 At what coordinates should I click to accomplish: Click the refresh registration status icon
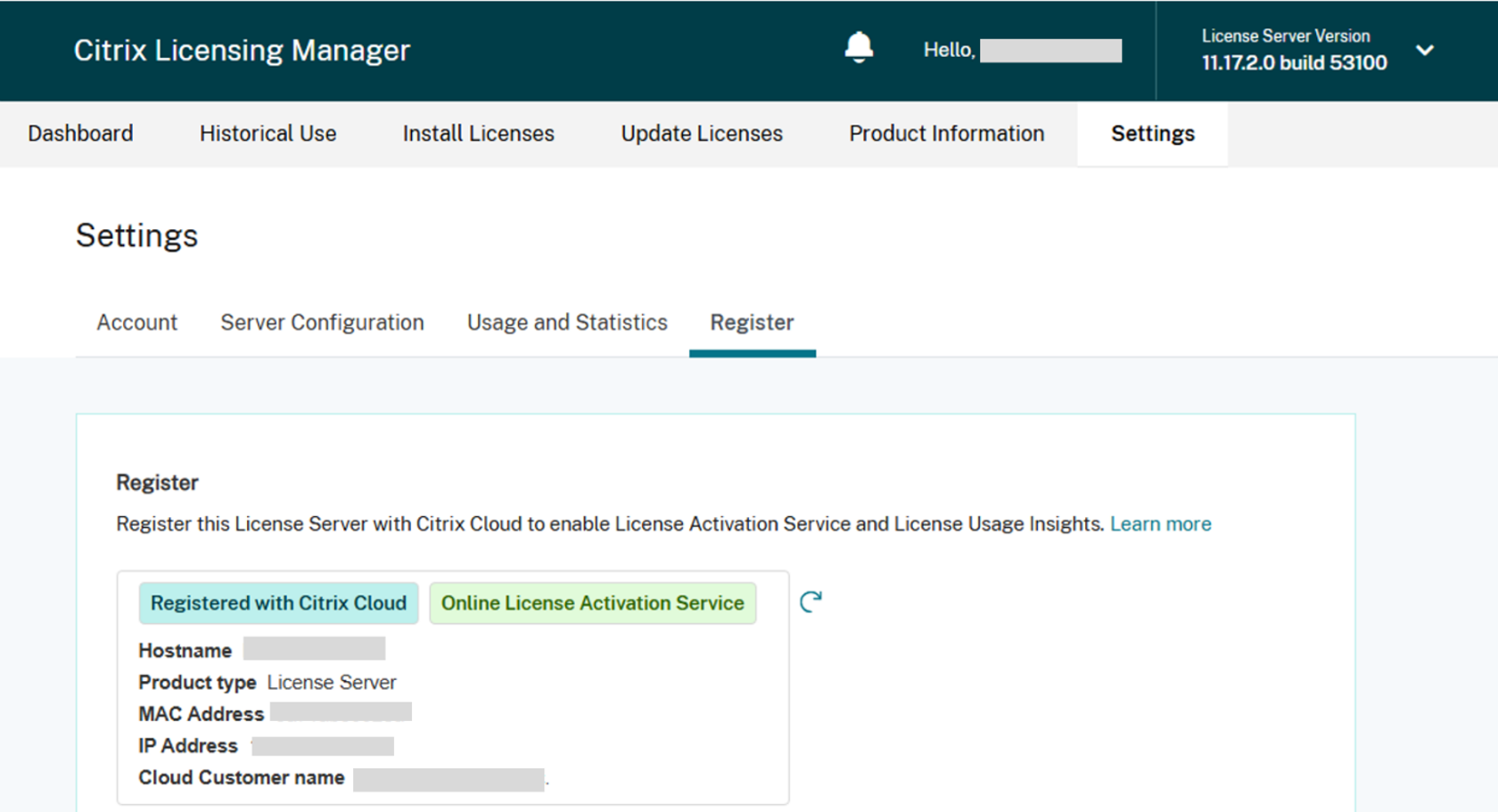[x=811, y=603]
